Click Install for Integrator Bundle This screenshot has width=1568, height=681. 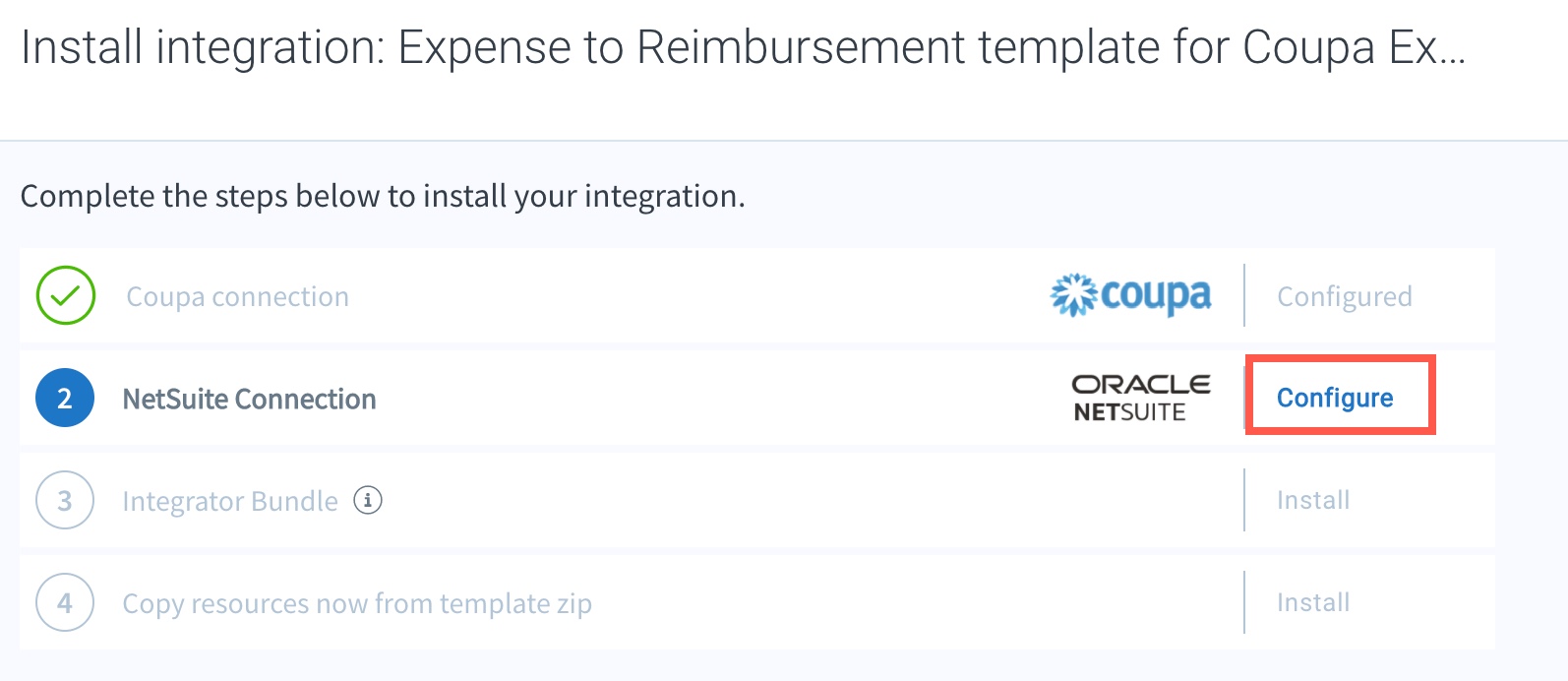click(1313, 500)
